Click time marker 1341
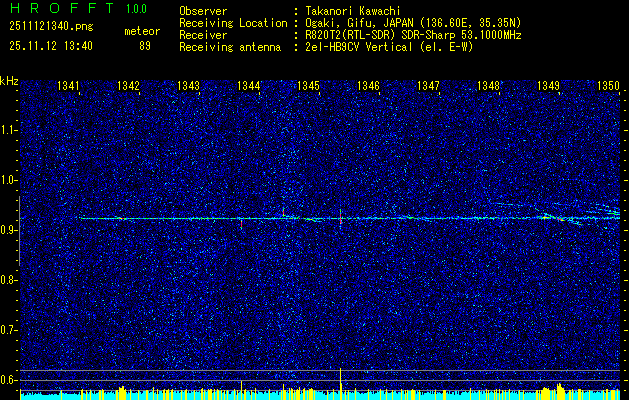629x400 pixels. pyautogui.click(x=68, y=85)
